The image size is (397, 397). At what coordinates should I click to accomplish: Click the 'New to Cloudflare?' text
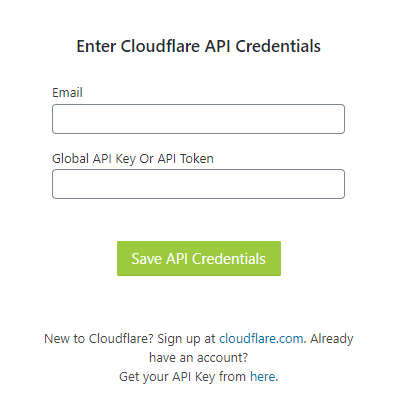[x=99, y=339]
